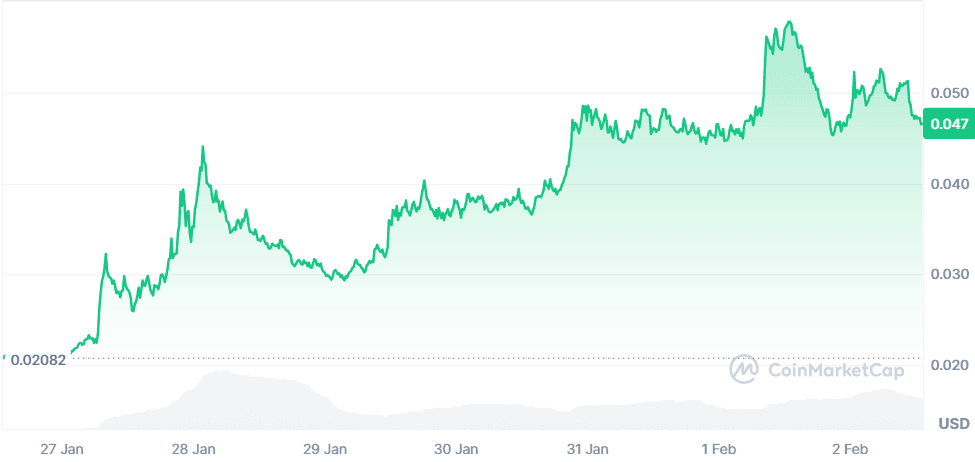The height and width of the screenshot is (462, 975).
Task: Click the dotted starting price baseline
Action: pyautogui.click(x=400, y=357)
